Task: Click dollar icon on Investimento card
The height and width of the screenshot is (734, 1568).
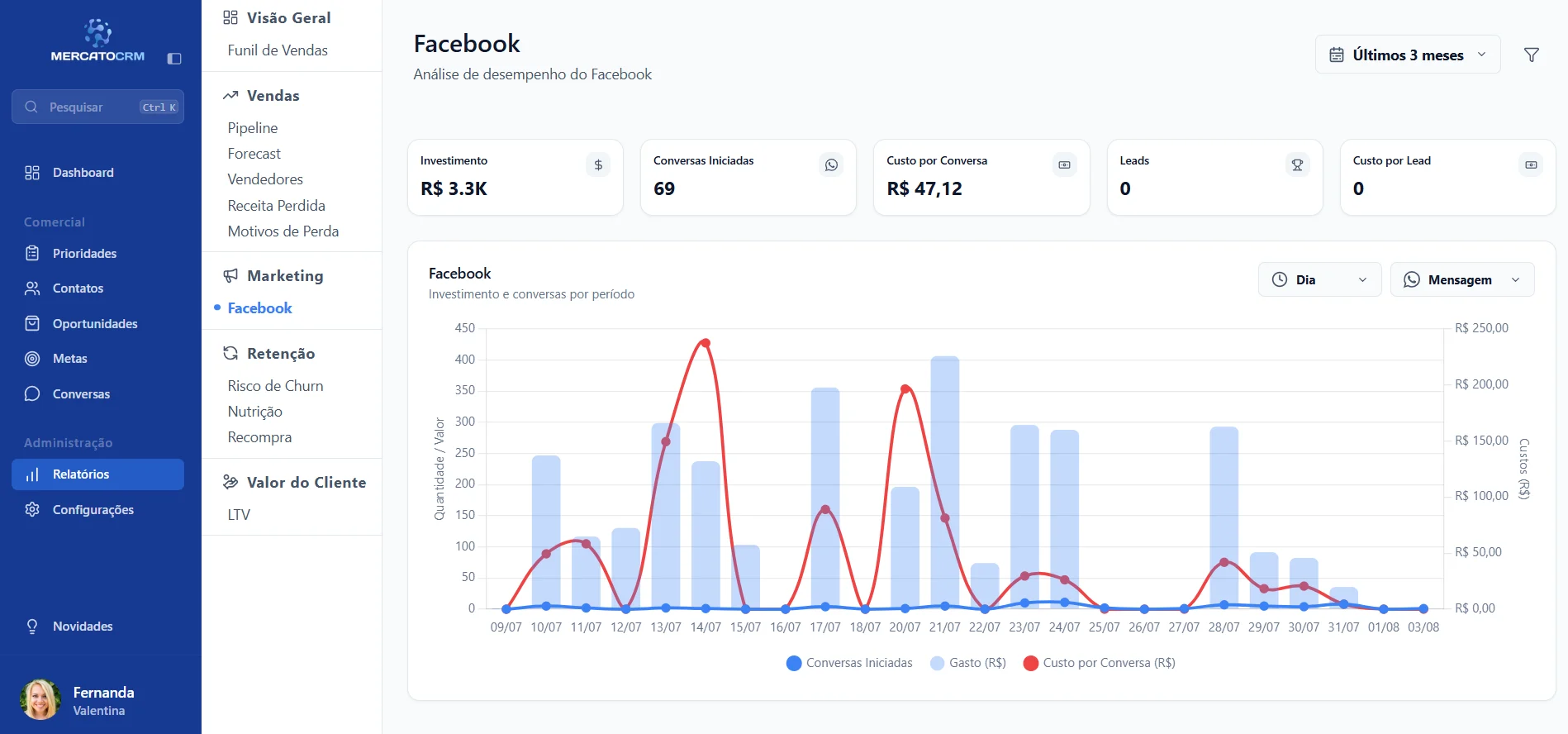Action: coord(598,164)
